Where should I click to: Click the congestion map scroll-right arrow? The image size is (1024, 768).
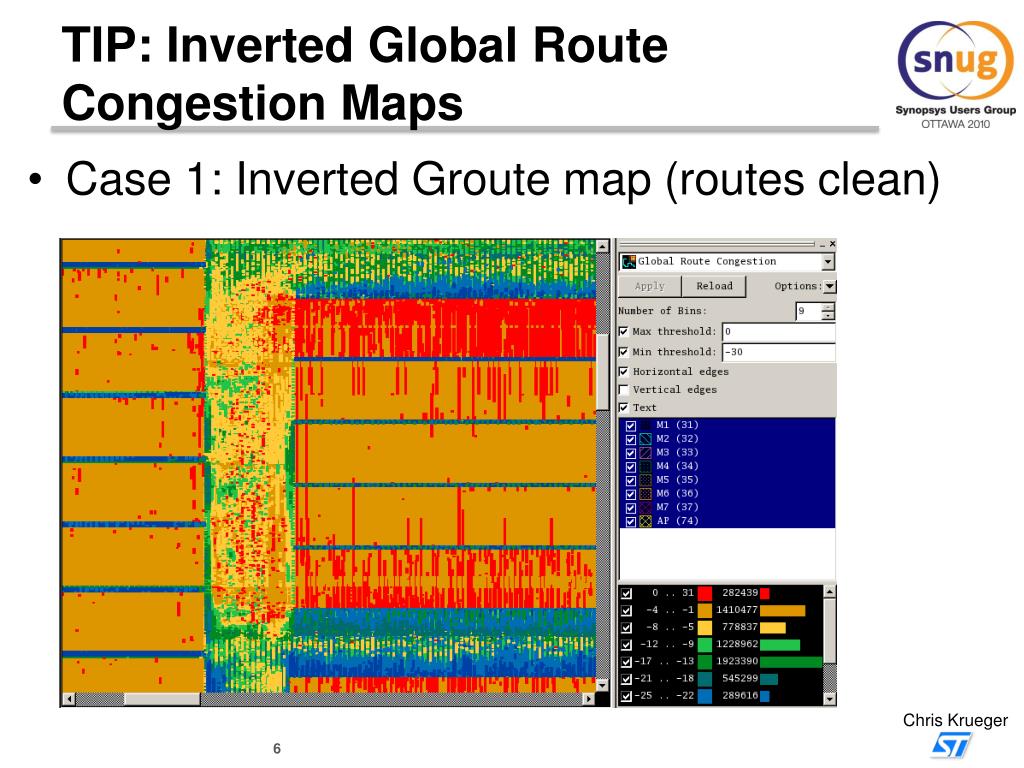coord(588,699)
